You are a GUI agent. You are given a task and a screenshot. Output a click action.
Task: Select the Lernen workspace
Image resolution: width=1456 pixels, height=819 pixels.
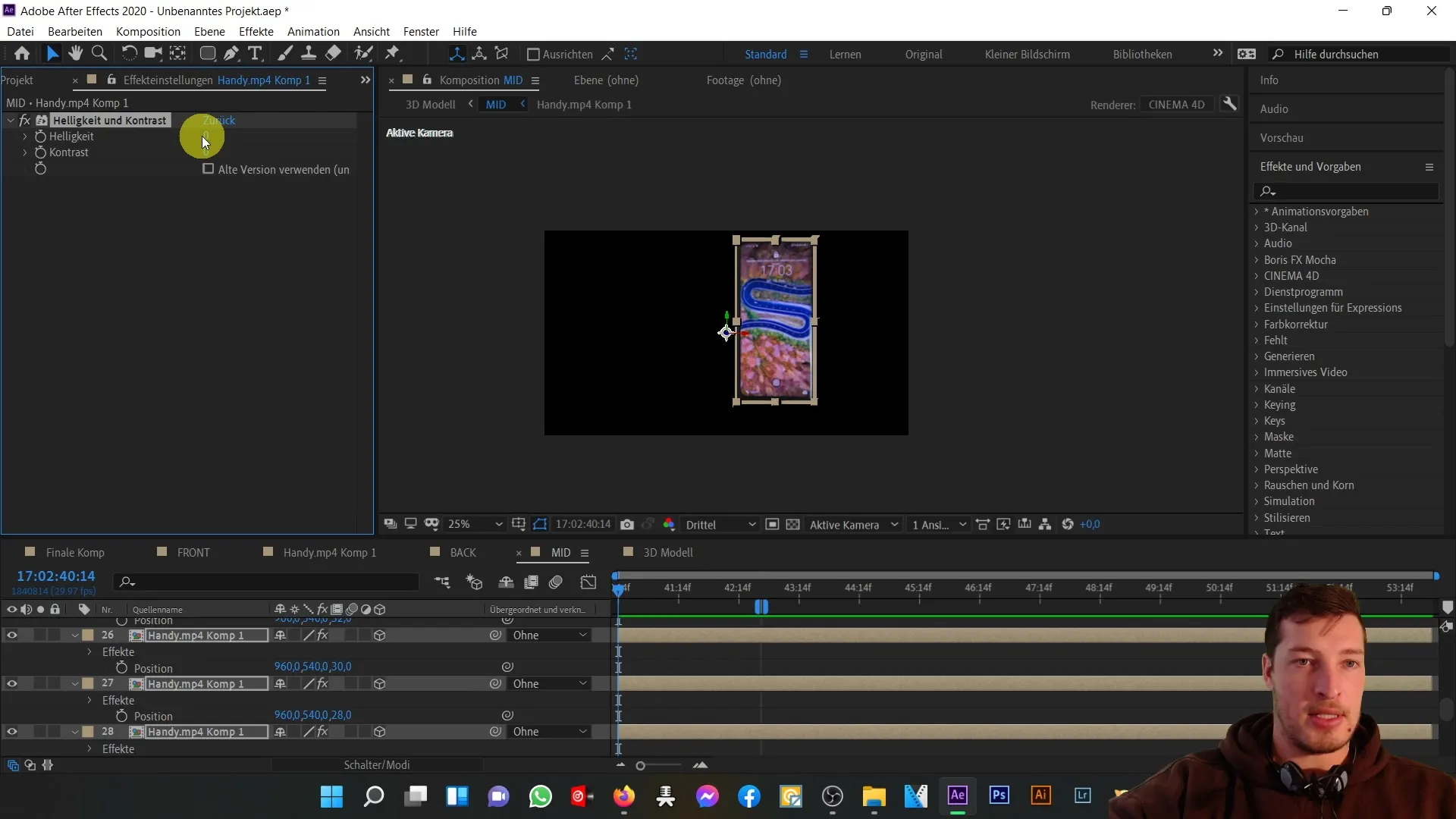845,55
